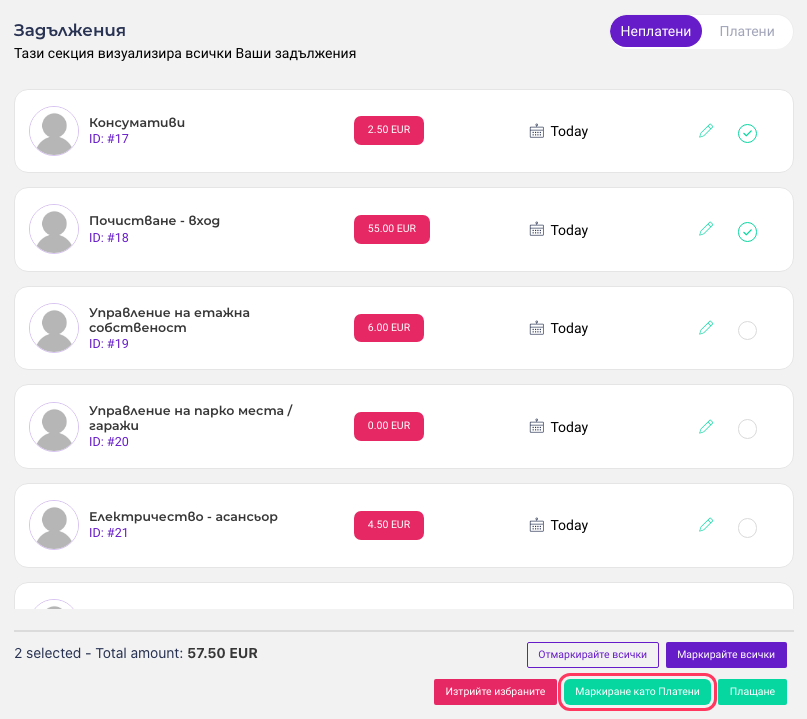Click Маркиране като Платени button
This screenshot has height=719, width=807.
[x=637, y=692]
